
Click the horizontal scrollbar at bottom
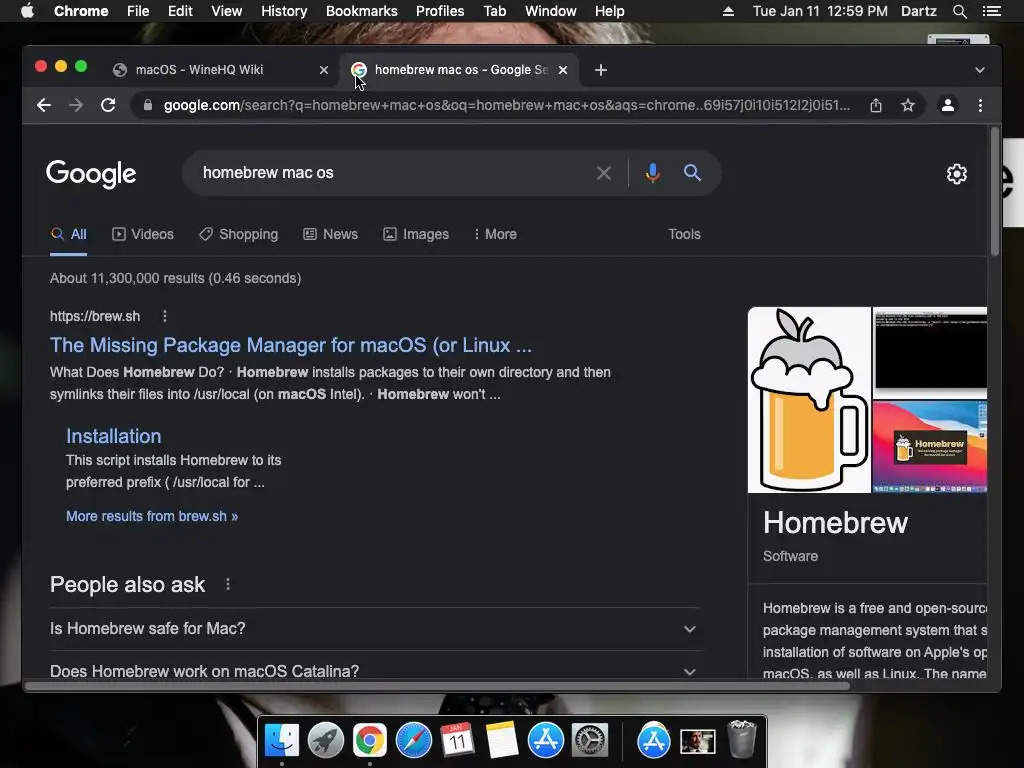pos(438,686)
